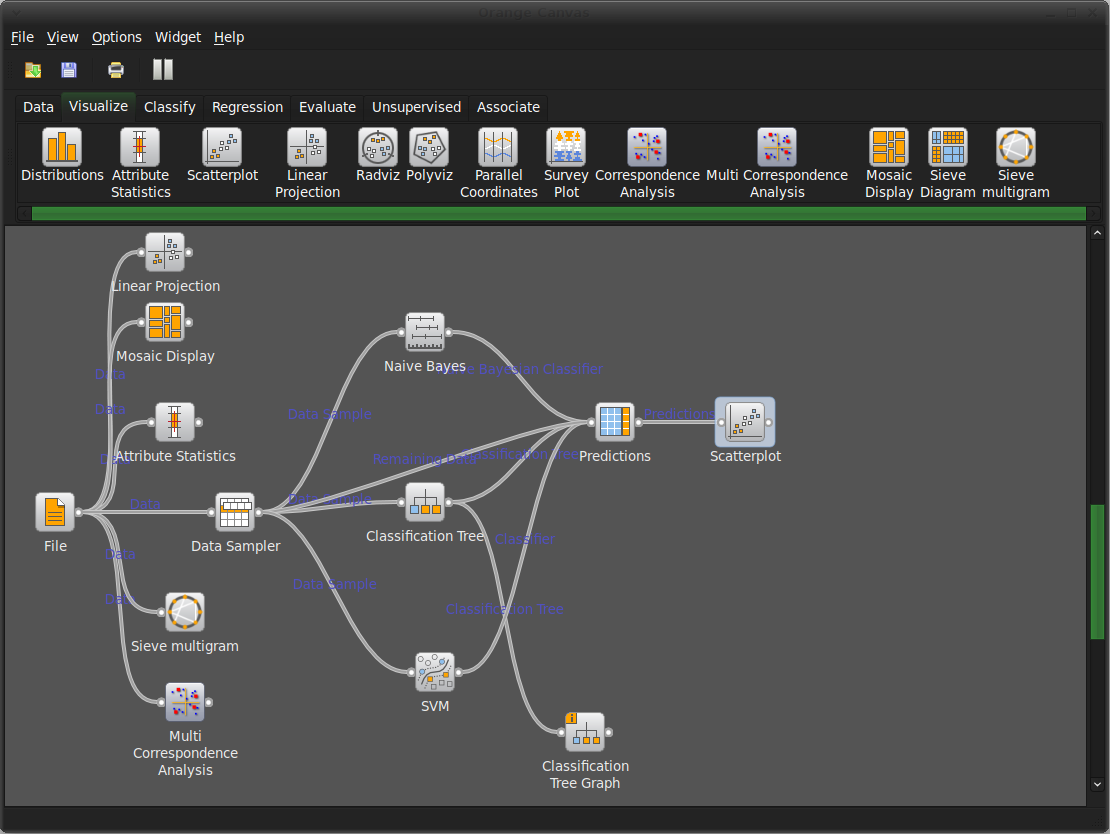The width and height of the screenshot is (1110, 834).
Task: Click the green horizontal toolbox scrollbar
Action: [x=558, y=213]
